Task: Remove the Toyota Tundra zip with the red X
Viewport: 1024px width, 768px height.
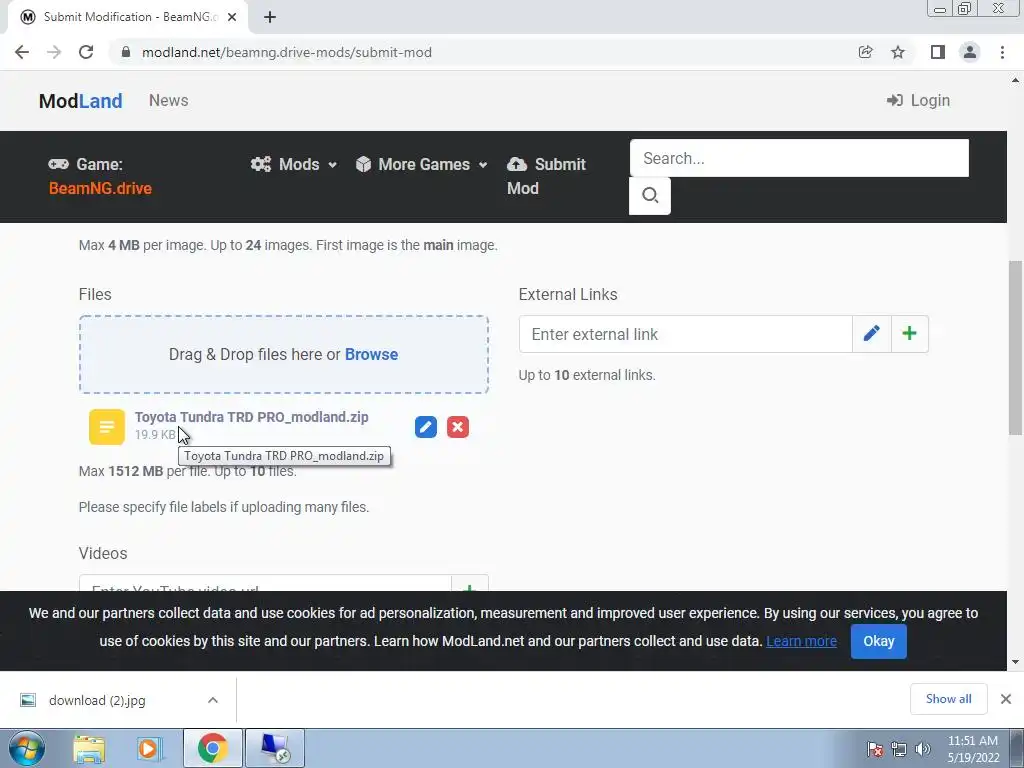Action: 458,427
